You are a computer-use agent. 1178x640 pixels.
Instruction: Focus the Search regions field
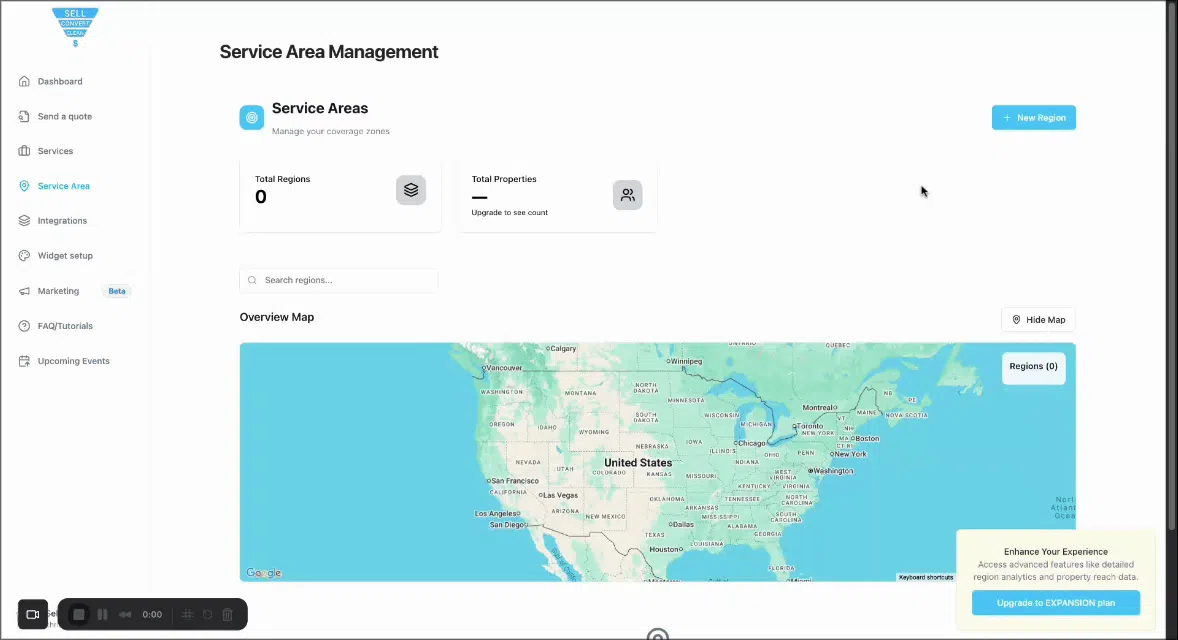(339, 280)
